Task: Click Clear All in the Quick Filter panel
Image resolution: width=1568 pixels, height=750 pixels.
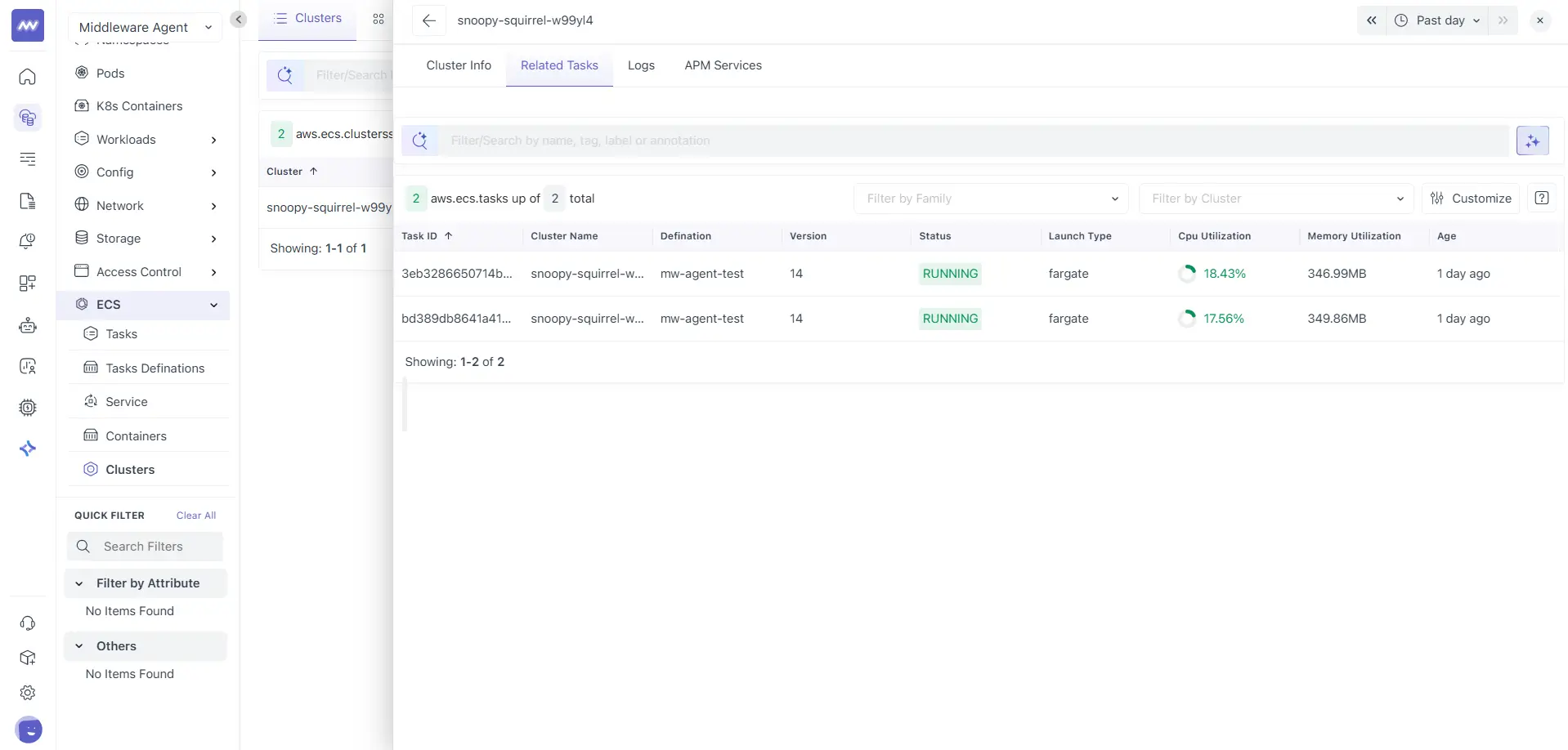Action: [x=195, y=515]
